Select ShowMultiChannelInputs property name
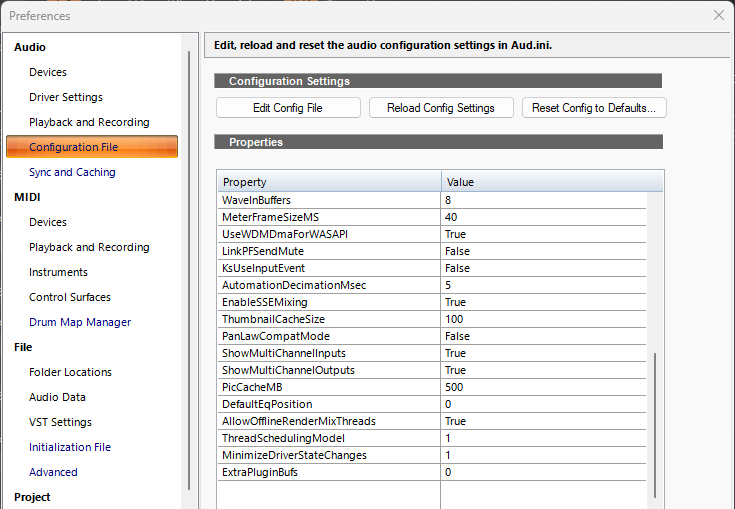 [284, 353]
